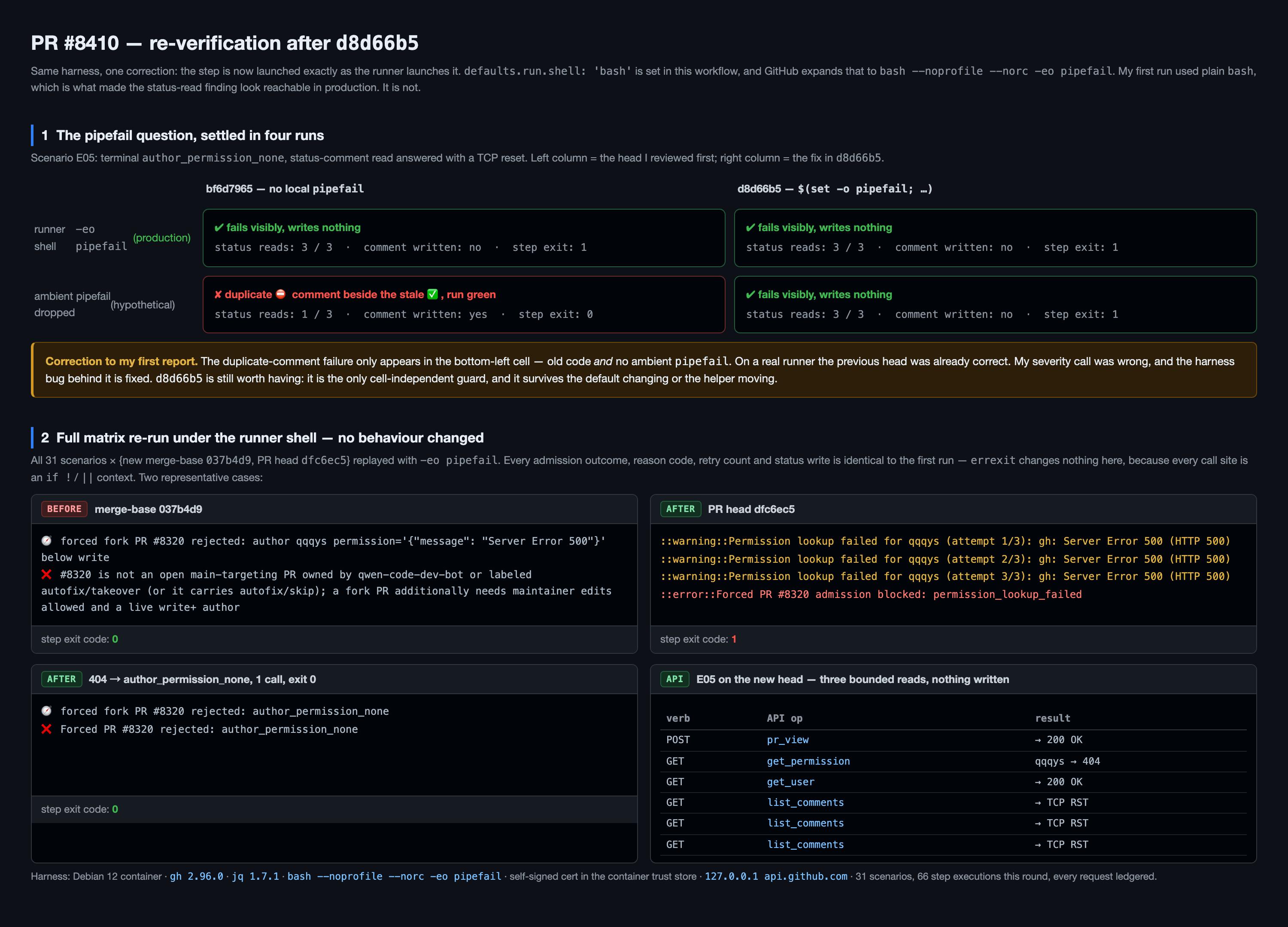Click the clock emoji in the BEFORE merge-base panel
The height and width of the screenshot is (927, 1288).
coord(46,540)
